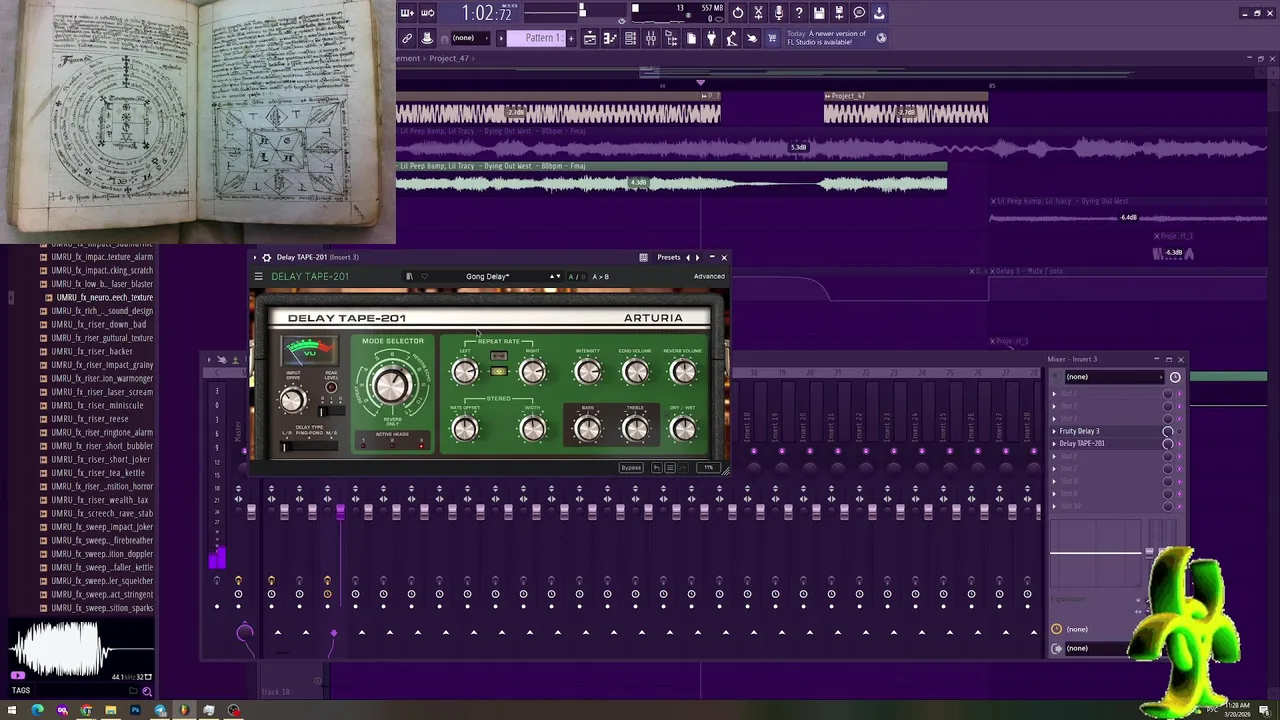Open the FL Studio piano roll view
Screen dimensions: 1280x720
[610, 38]
